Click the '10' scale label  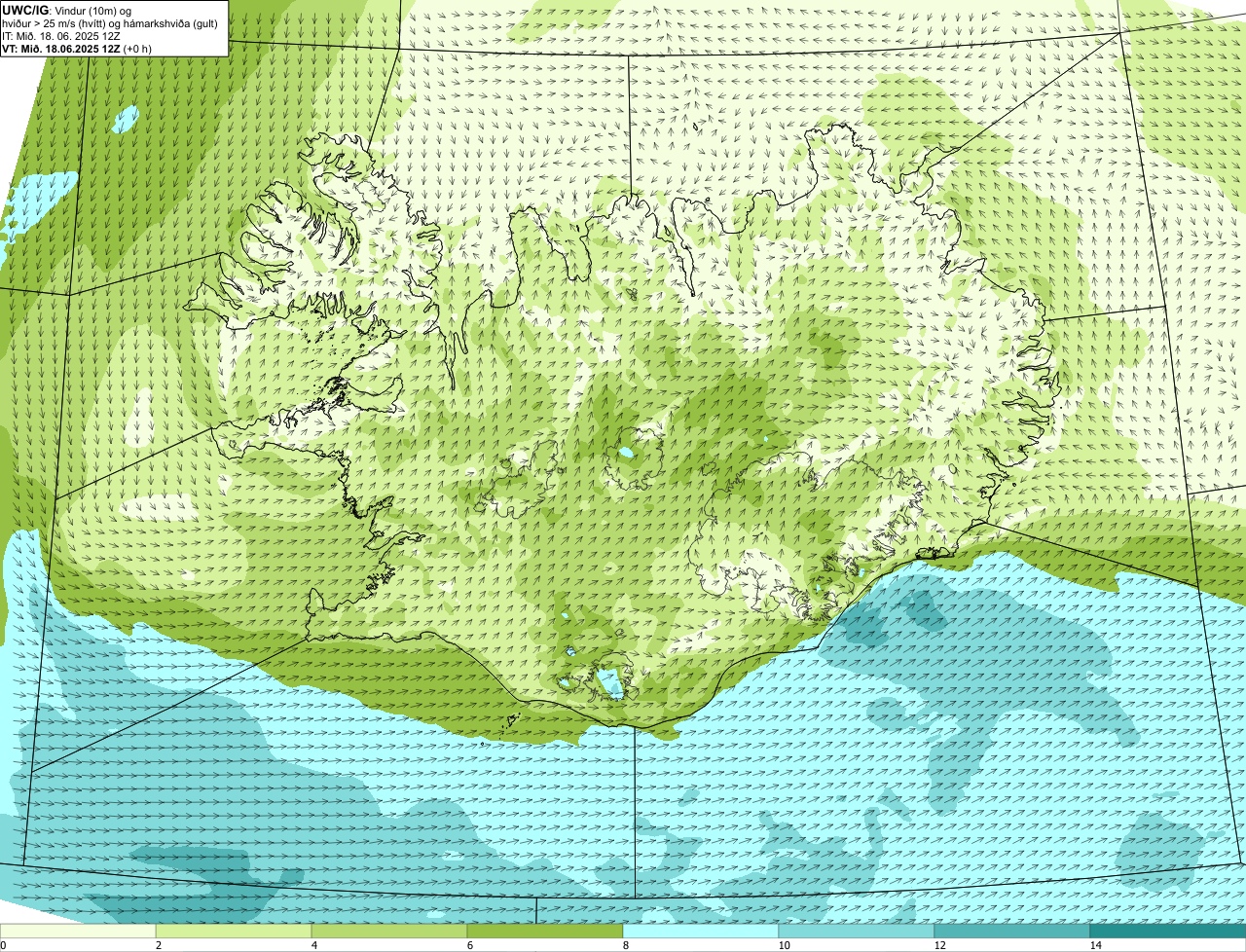click(784, 945)
